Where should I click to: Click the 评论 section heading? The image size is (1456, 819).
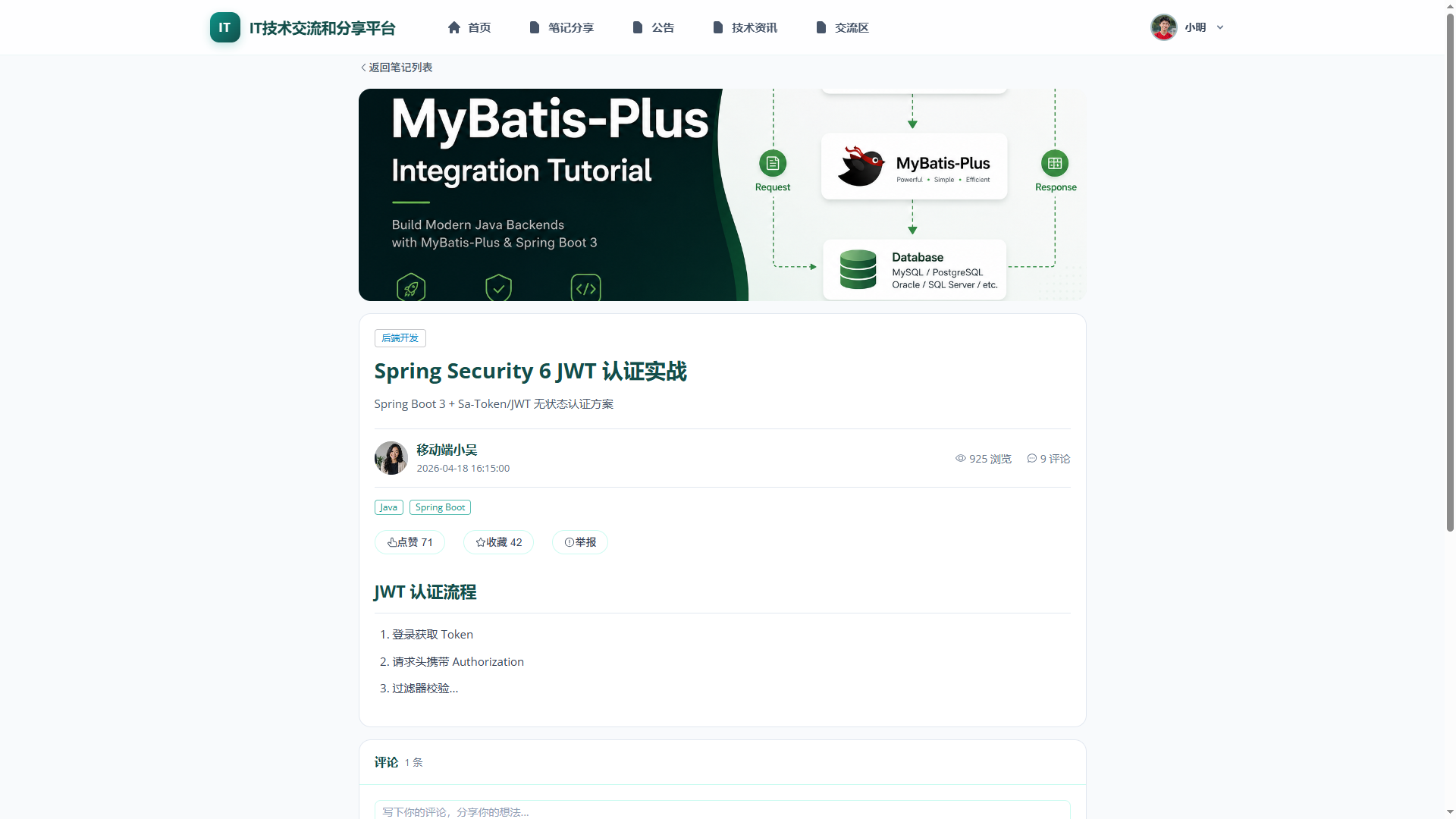386,762
